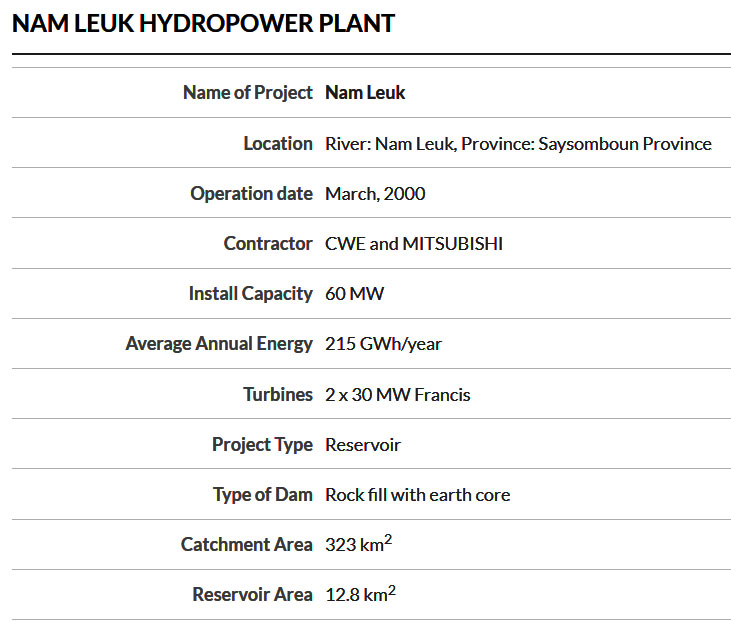Viewport: 731px width, 631px height.
Task: Click the Nam Leuk Hydropower Plant heading
Action: point(203,23)
